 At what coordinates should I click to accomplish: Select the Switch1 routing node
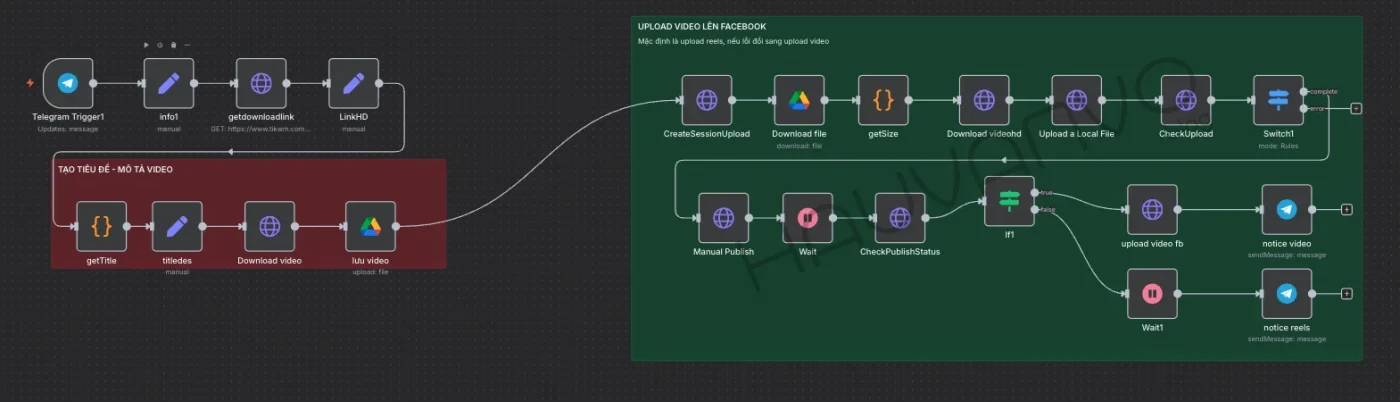click(x=1278, y=100)
